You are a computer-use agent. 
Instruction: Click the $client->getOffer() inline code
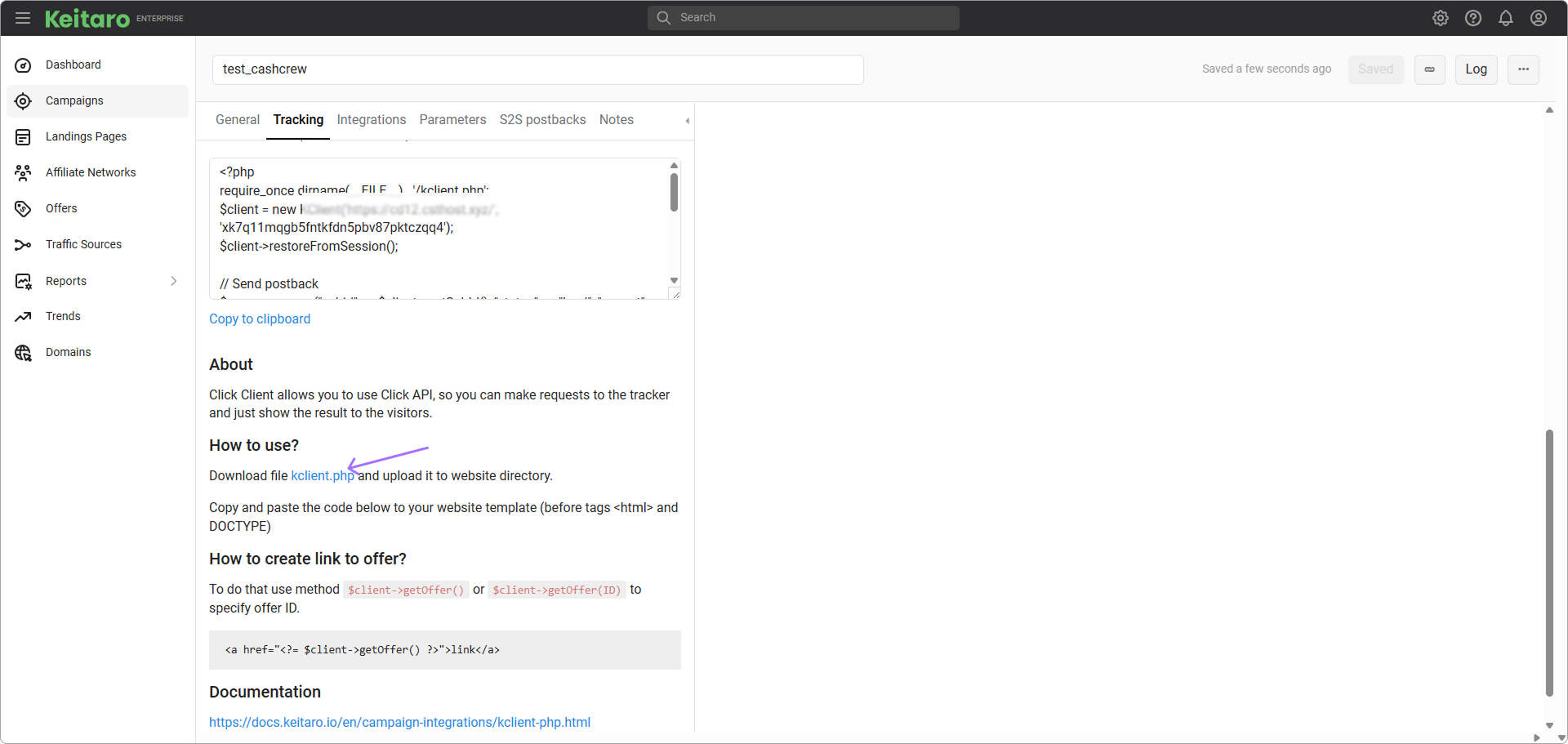coord(406,590)
